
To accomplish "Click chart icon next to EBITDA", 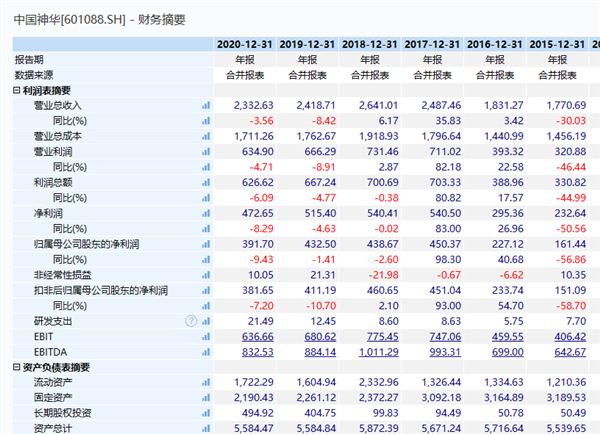I will pyautogui.click(x=206, y=352).
